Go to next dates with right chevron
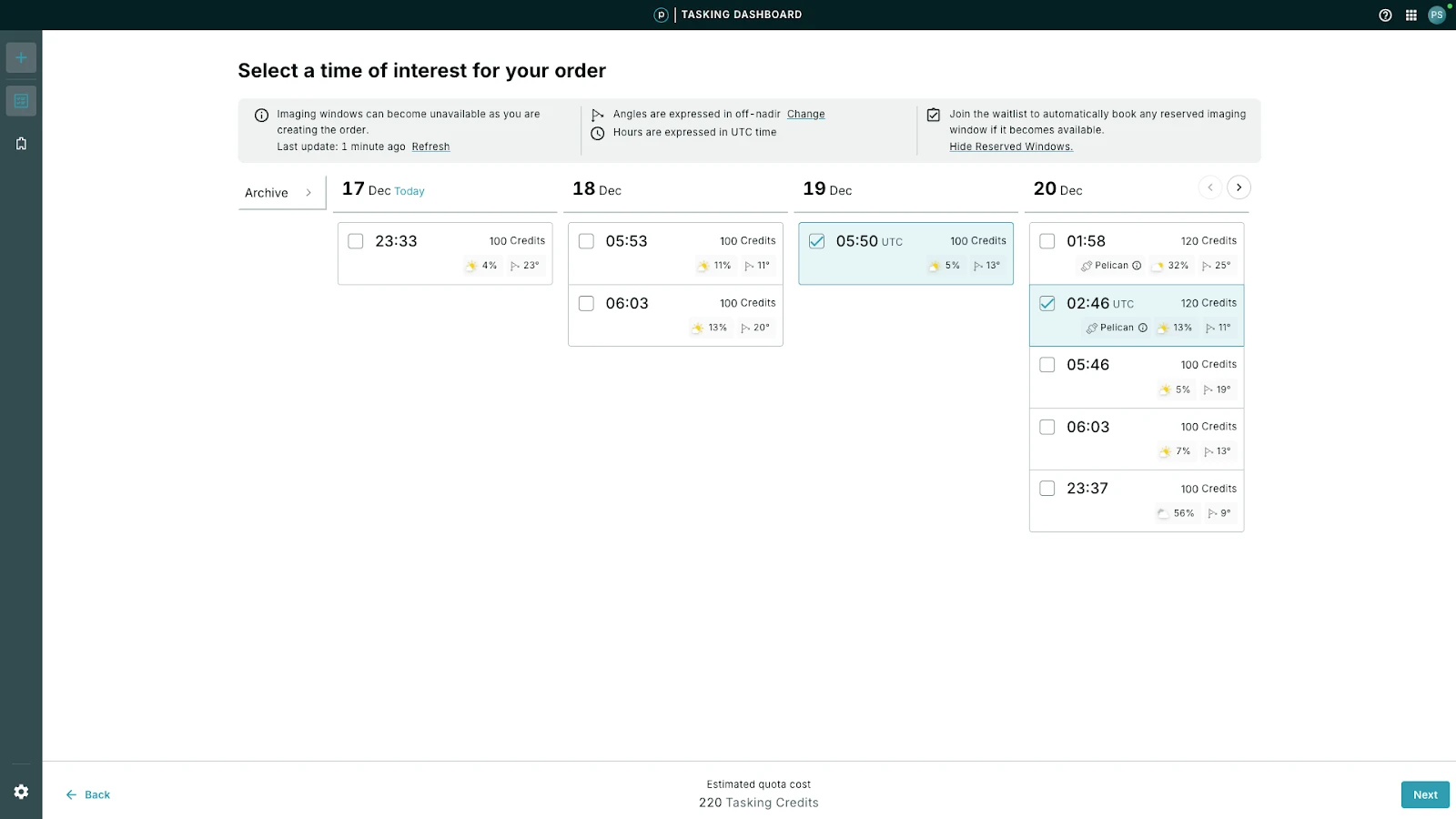Image resolution: width=1456 pixels, height=819 pixels. tap(1239, 187)
